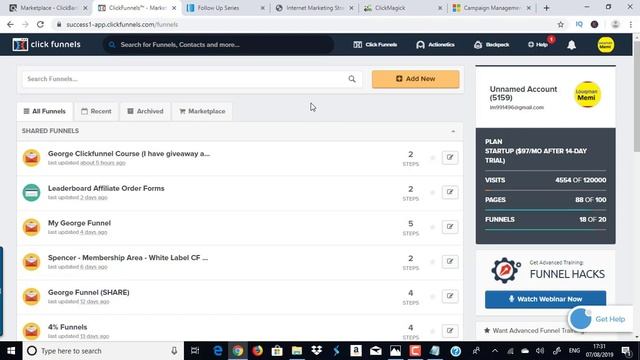
Task: Click the search magnifier in Search Funnels box
Action: tap(352, 79)
